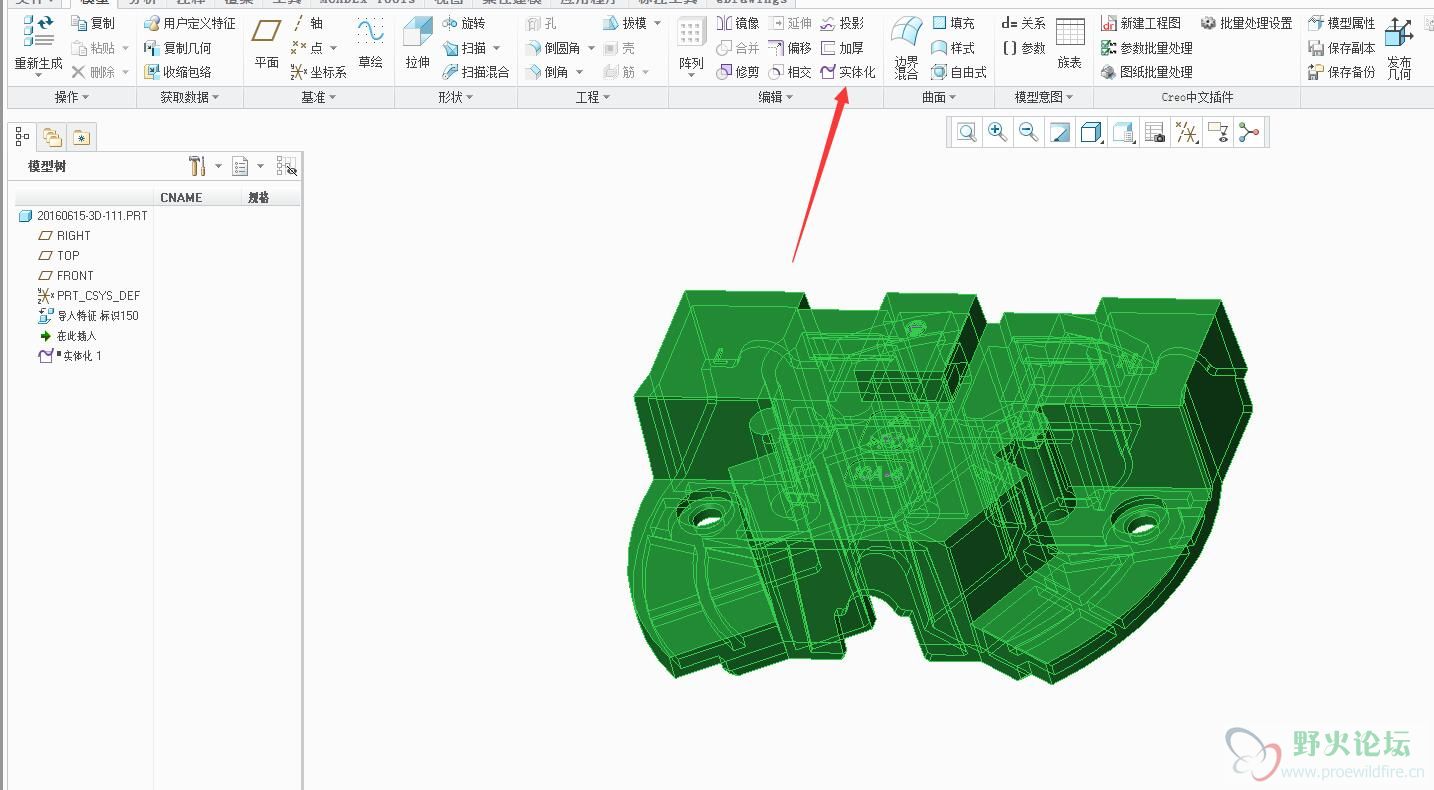Click the 实体化 solidify tool
The image size is (1434, 790).
click(847, 72)
